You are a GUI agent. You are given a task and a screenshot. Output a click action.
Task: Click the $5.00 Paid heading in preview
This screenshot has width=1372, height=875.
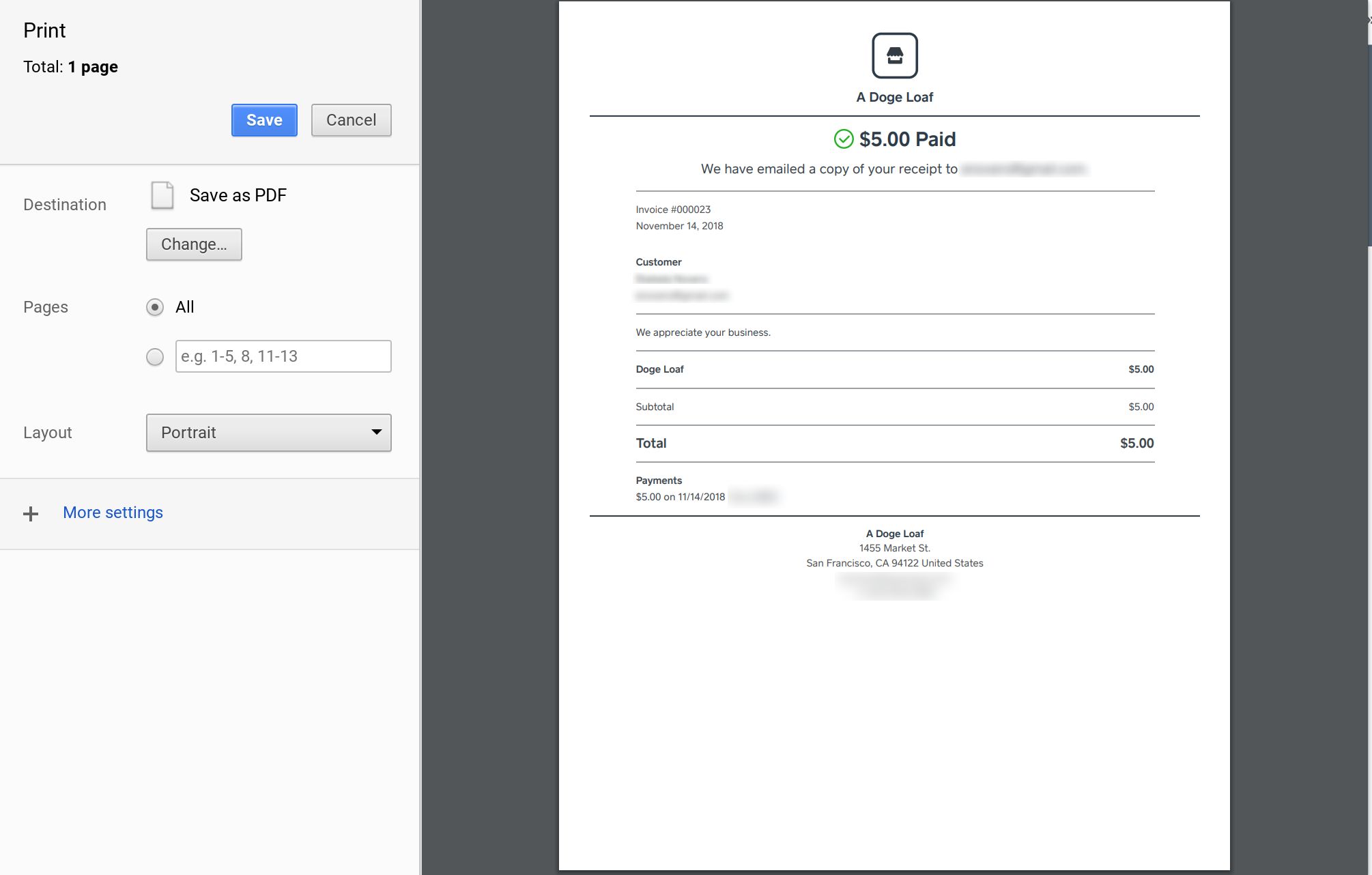[x=907, y=139]
